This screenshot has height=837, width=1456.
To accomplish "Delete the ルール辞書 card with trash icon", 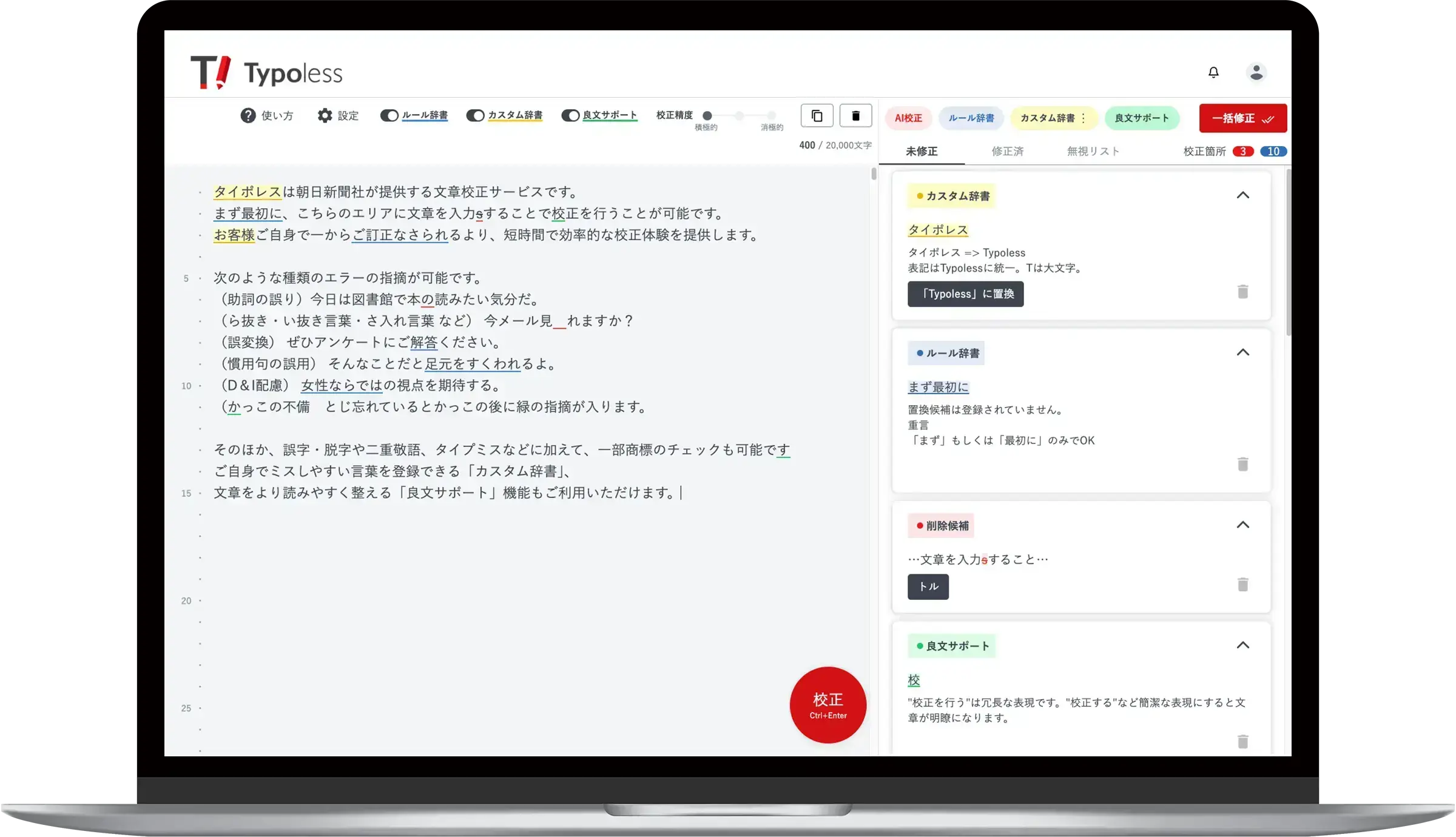I will [1242, 464].
